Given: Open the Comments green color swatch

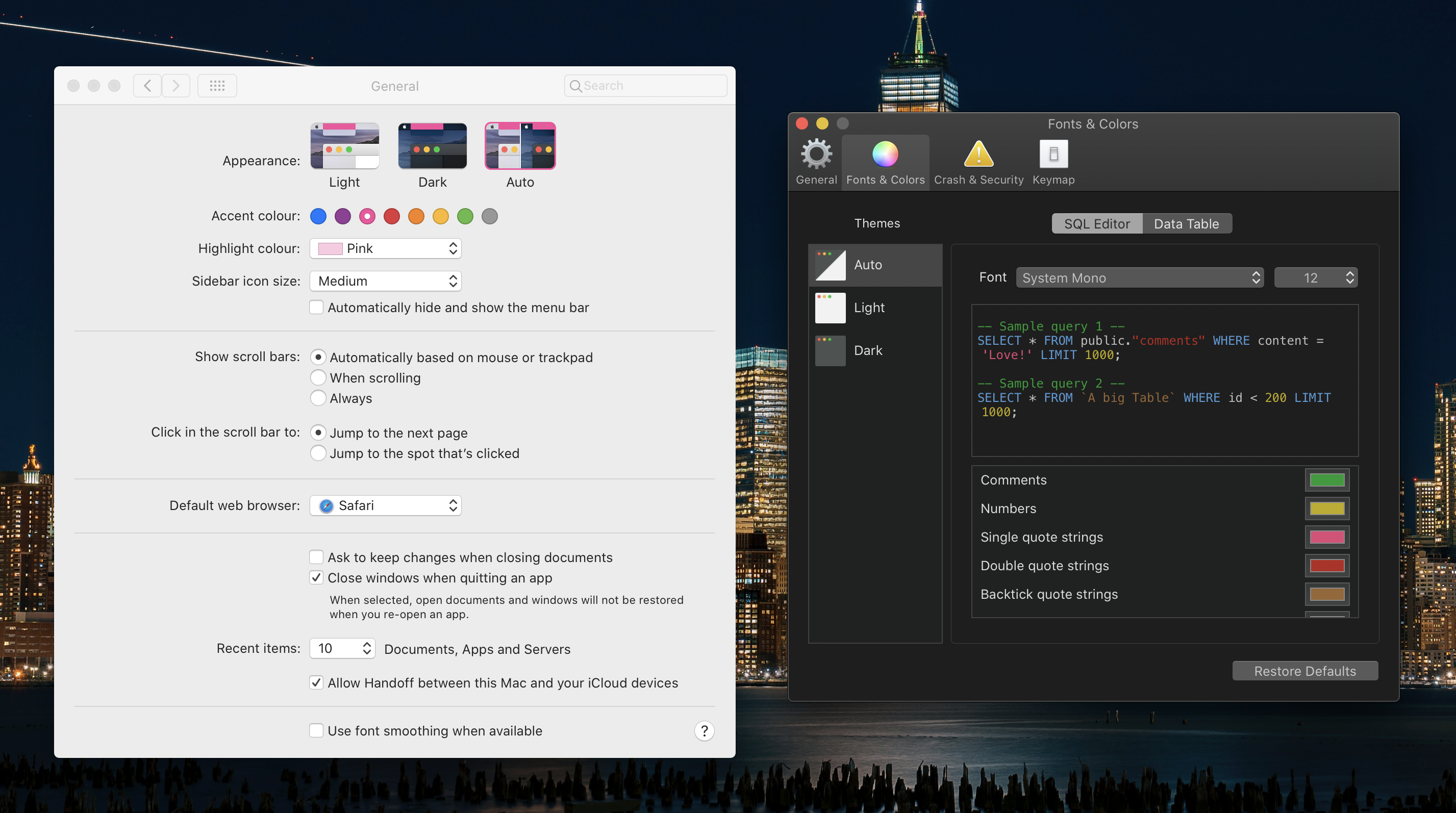Looking at the screenshot, I should pyautogui.click(x=1327, y=480).
